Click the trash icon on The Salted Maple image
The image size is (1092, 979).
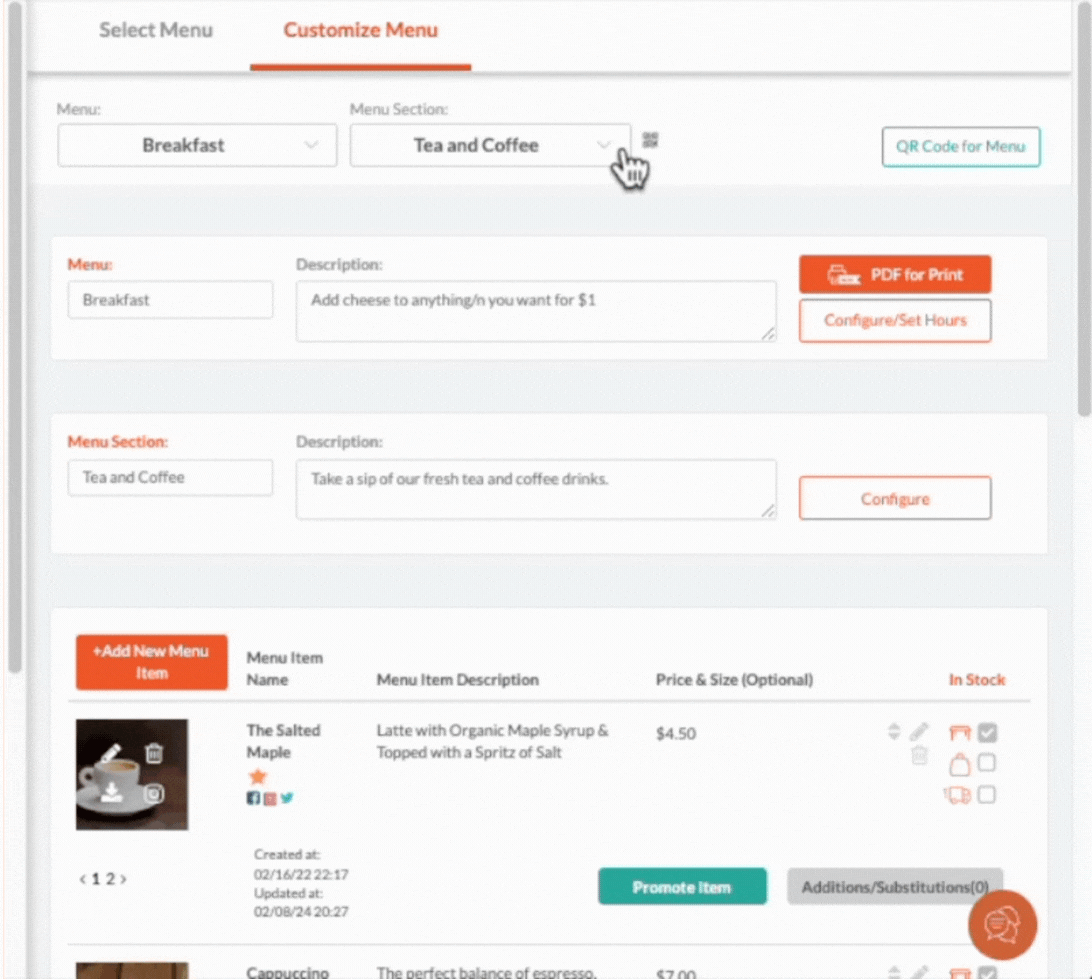coord(154,753)
